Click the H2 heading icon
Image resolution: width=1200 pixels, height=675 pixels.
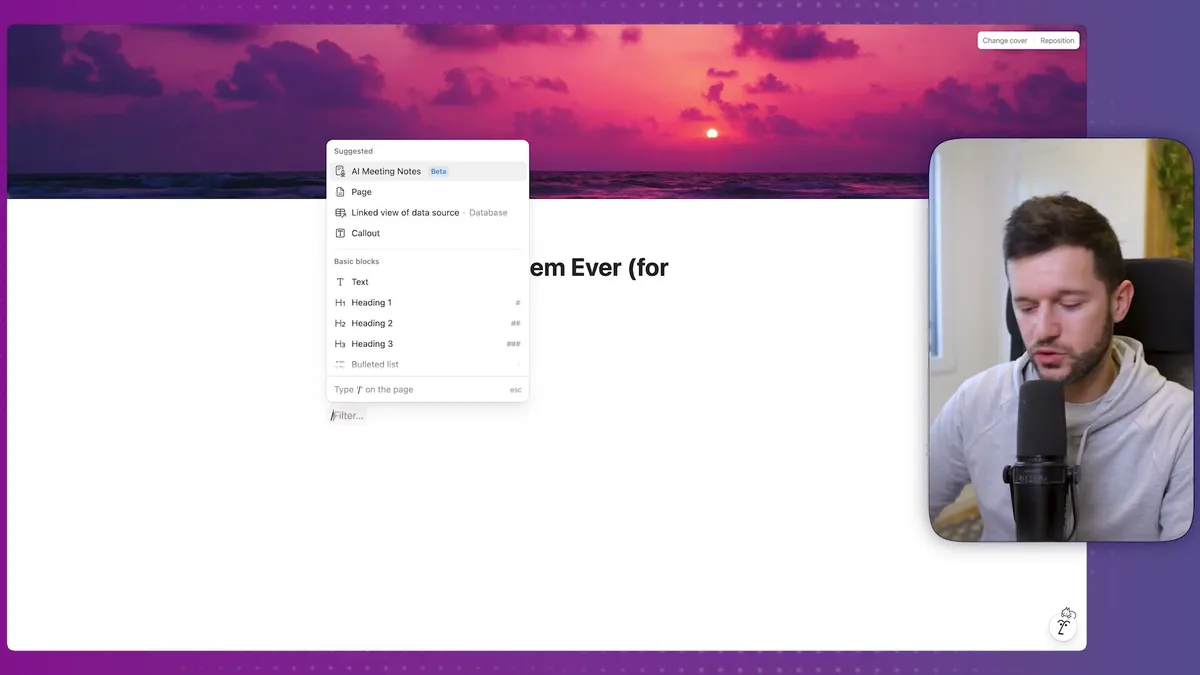click(x=340, y=324)
